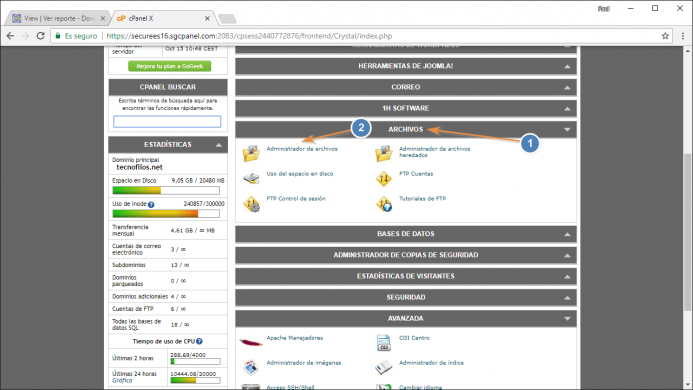Viewport: 693px width, 390px height.
Task: Click the CGI Centro icon
Action: tap(384, 343)
